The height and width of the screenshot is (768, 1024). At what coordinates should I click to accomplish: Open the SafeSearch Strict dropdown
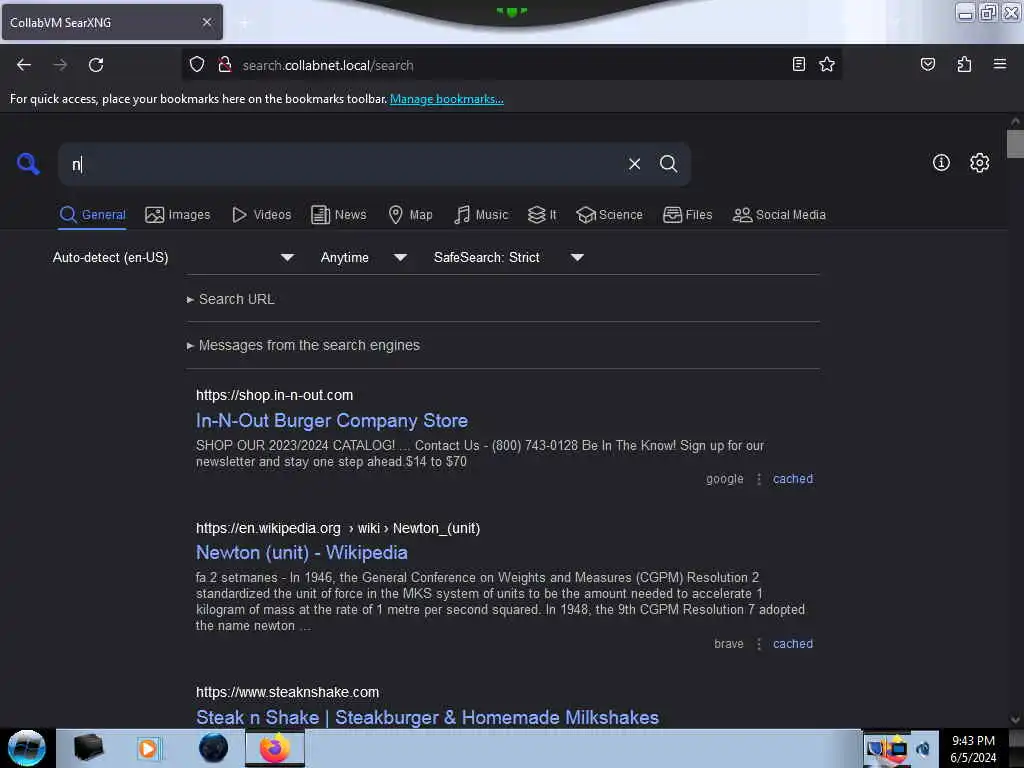(x=509, y=257)
